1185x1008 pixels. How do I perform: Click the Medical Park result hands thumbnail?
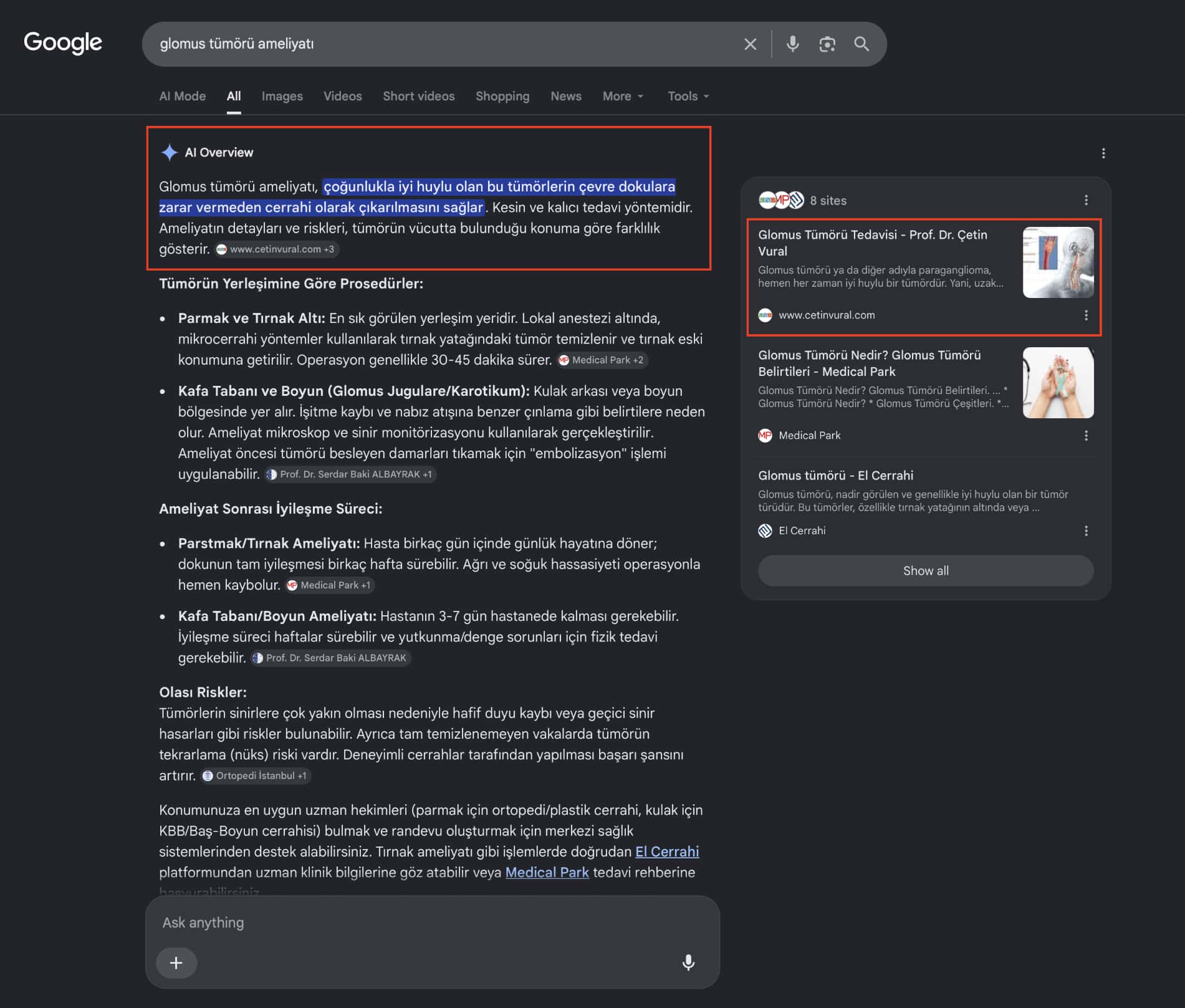point(1058,383)
